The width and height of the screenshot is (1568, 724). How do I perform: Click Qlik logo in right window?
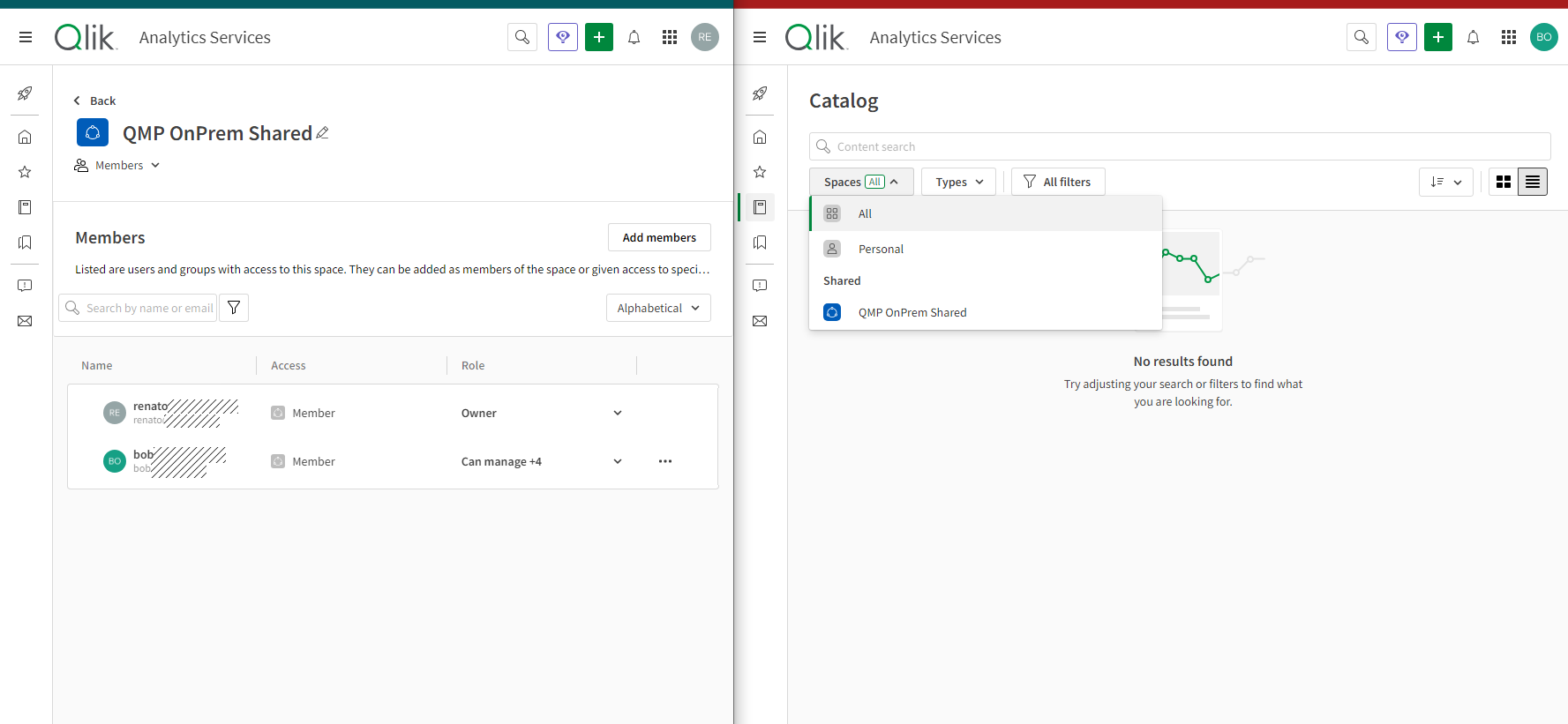tap(816, 37)
